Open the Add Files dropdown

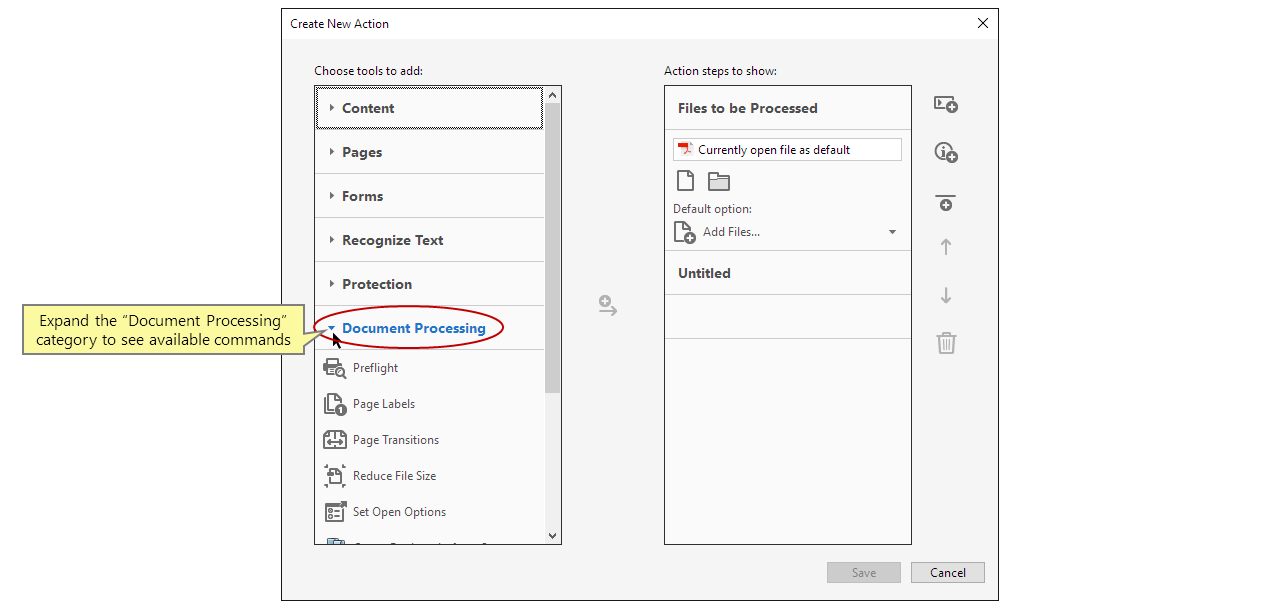891,231
